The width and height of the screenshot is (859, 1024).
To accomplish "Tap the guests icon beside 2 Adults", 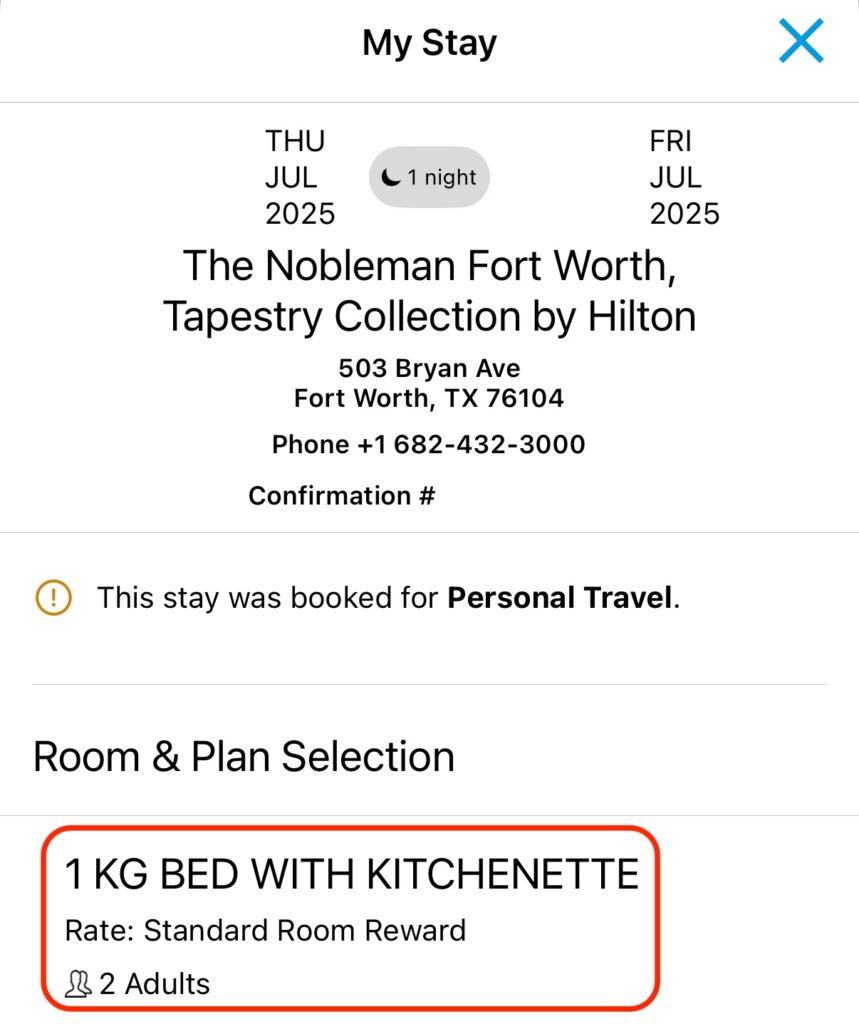I will tap(78, 984).
